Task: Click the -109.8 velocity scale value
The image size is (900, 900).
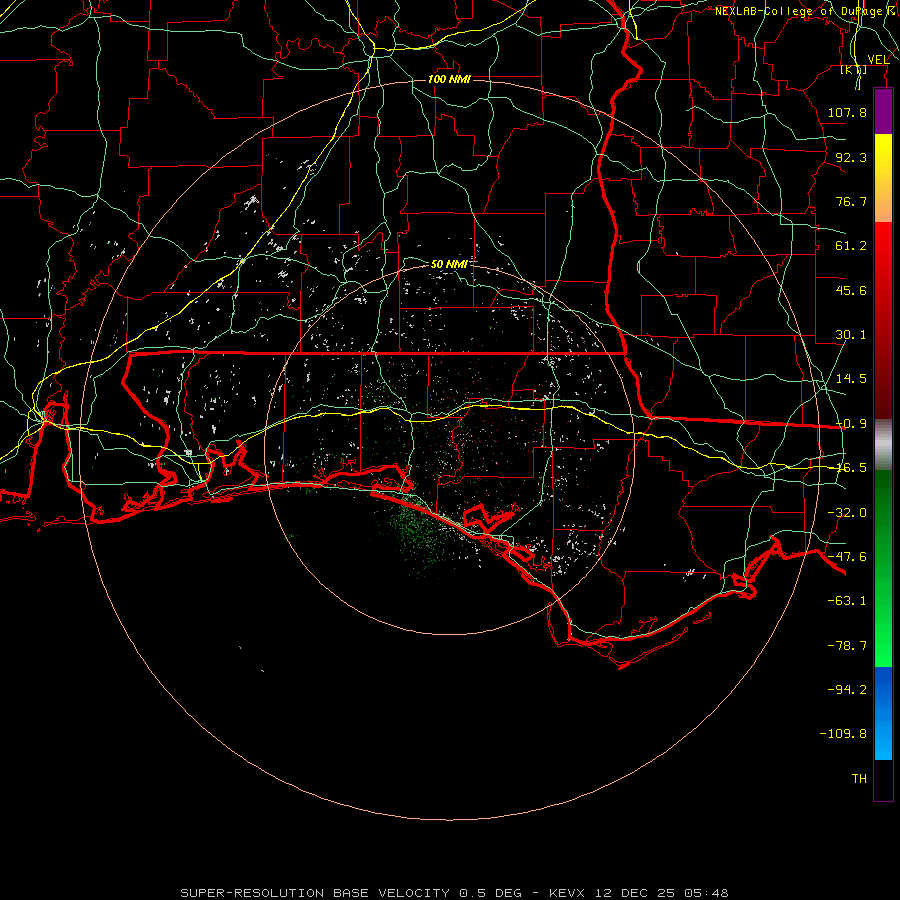Action: (x=843, y=734)
